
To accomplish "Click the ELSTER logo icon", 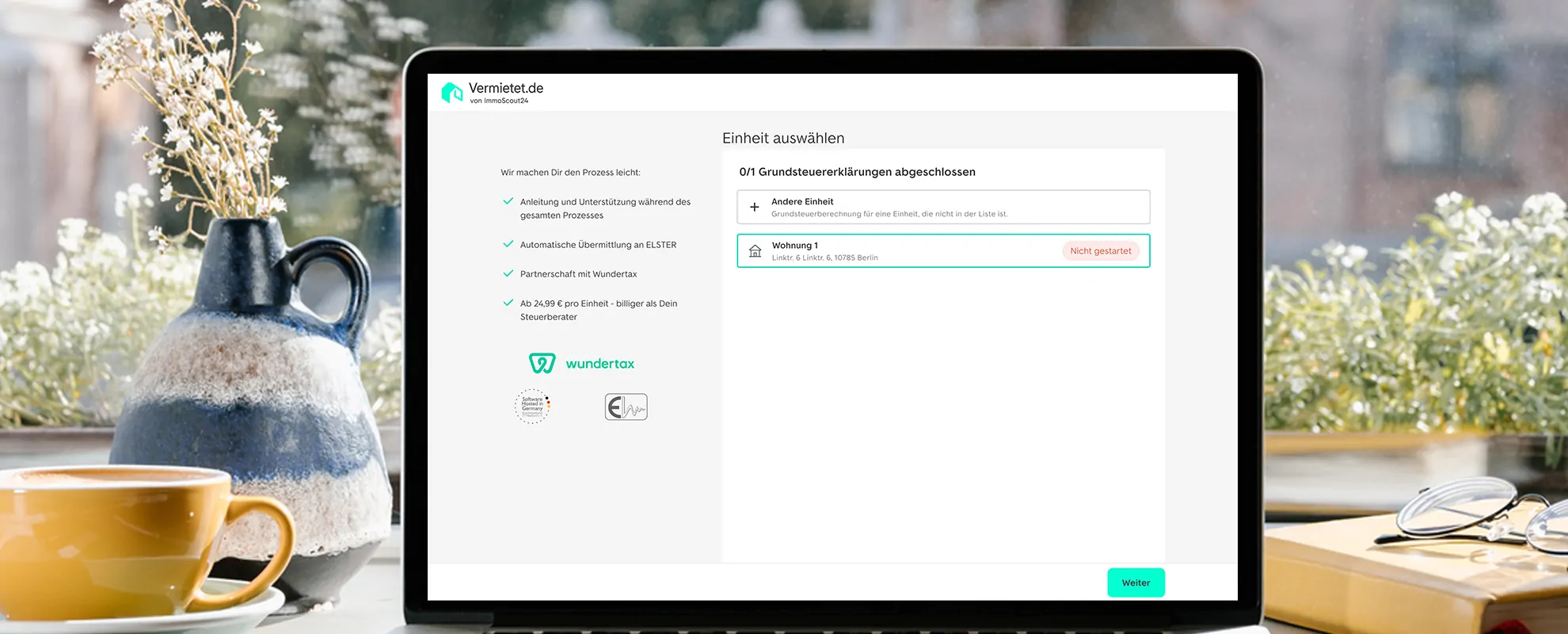I will [x=626, y=407].
